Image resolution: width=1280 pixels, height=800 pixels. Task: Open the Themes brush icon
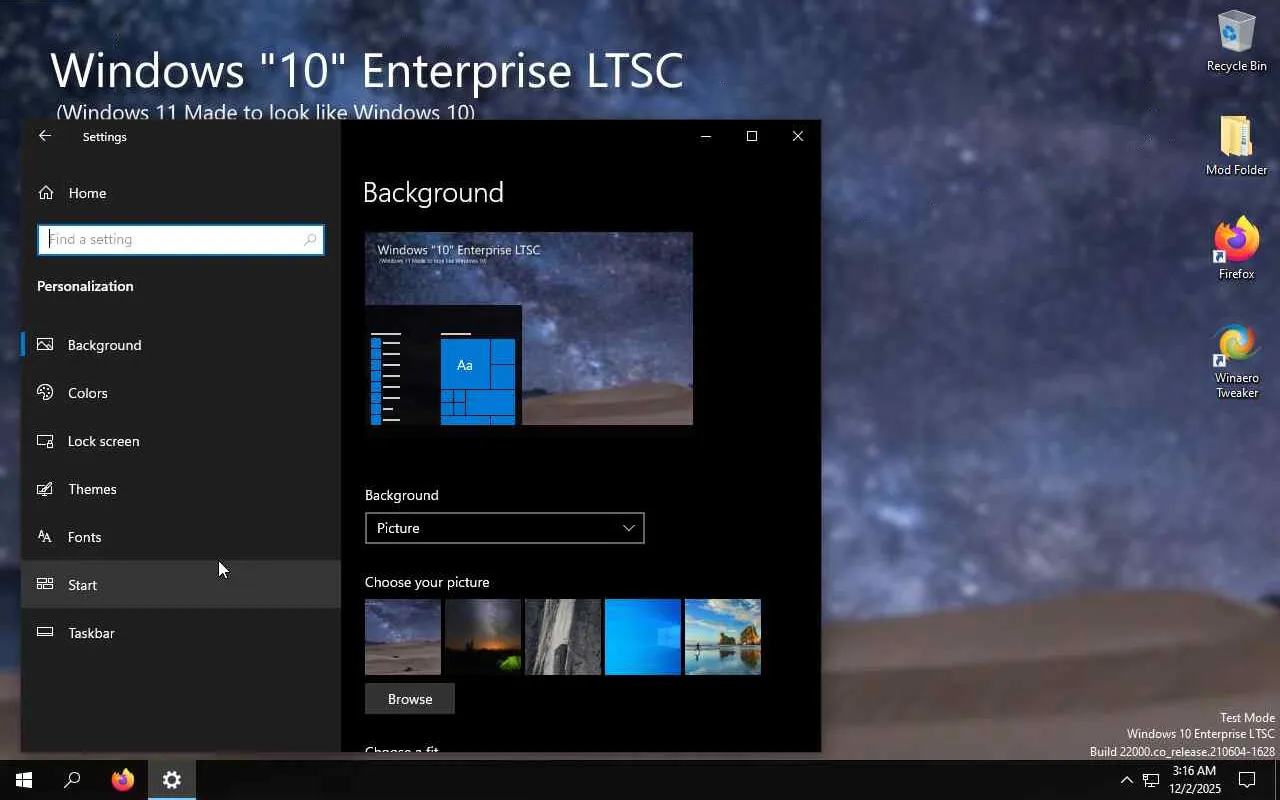[x=45, y=489]
